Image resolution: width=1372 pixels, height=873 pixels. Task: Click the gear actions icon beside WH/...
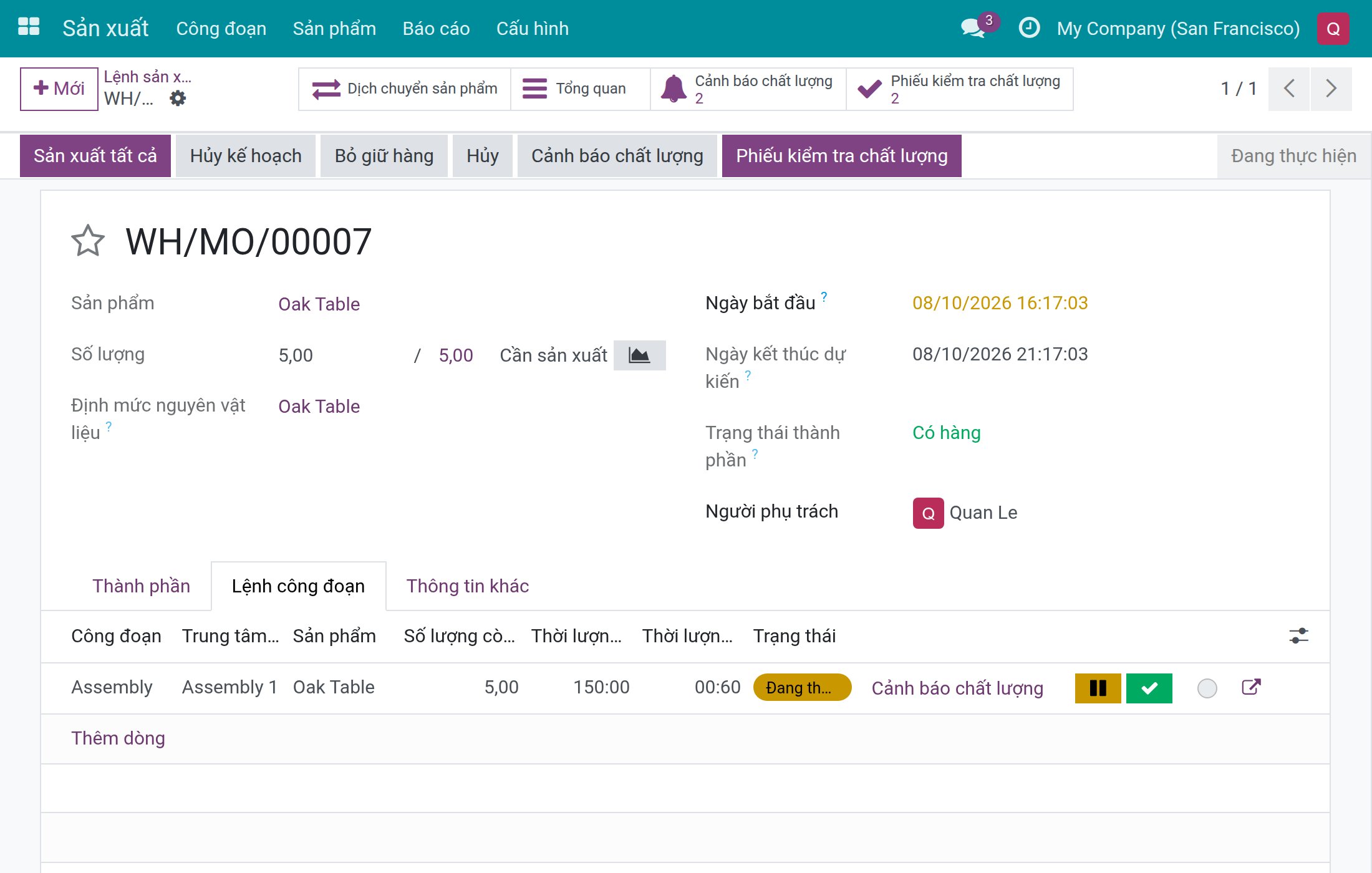tap(178, 98)
